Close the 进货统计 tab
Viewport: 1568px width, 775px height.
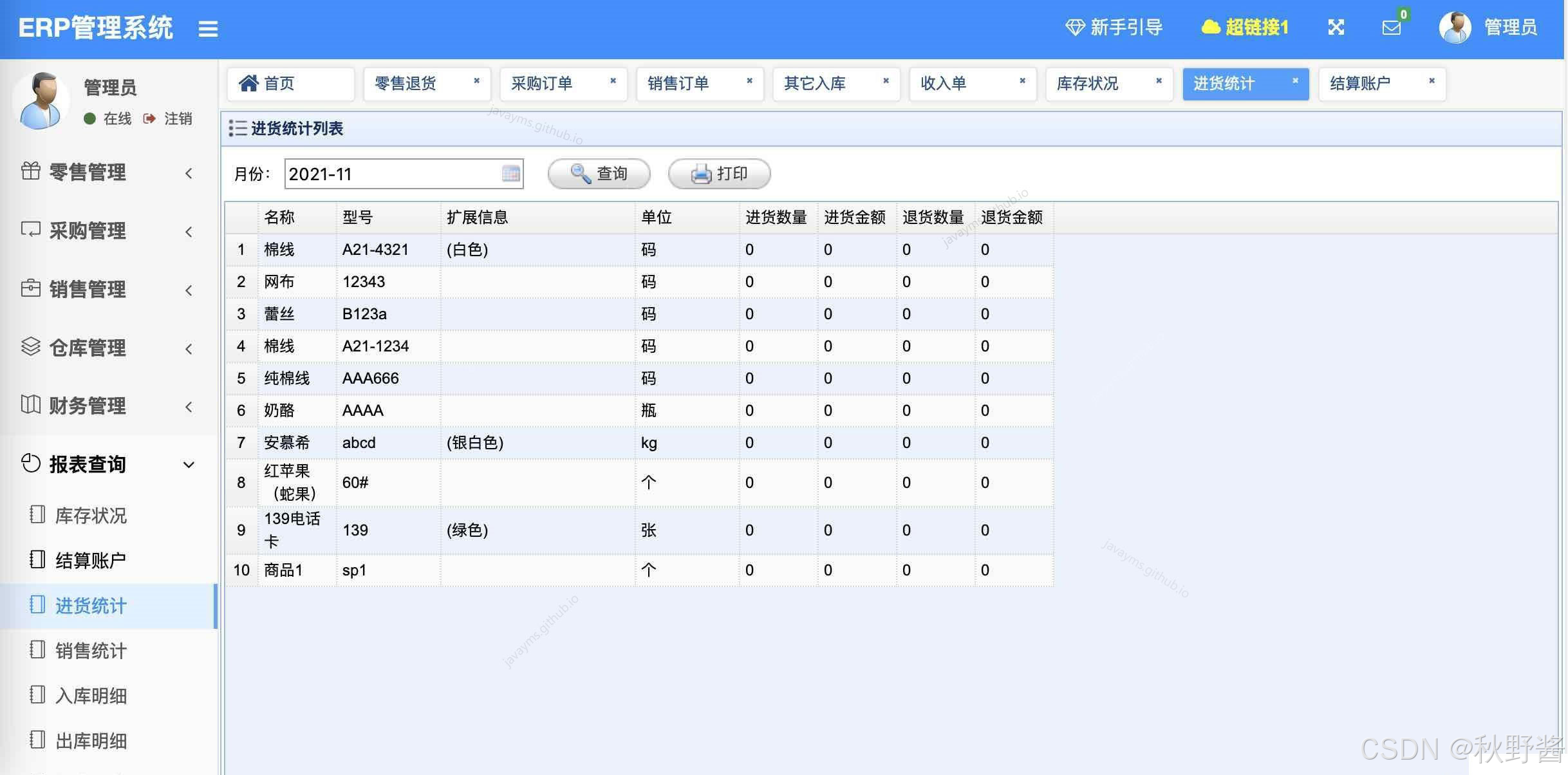[1295, 81]
